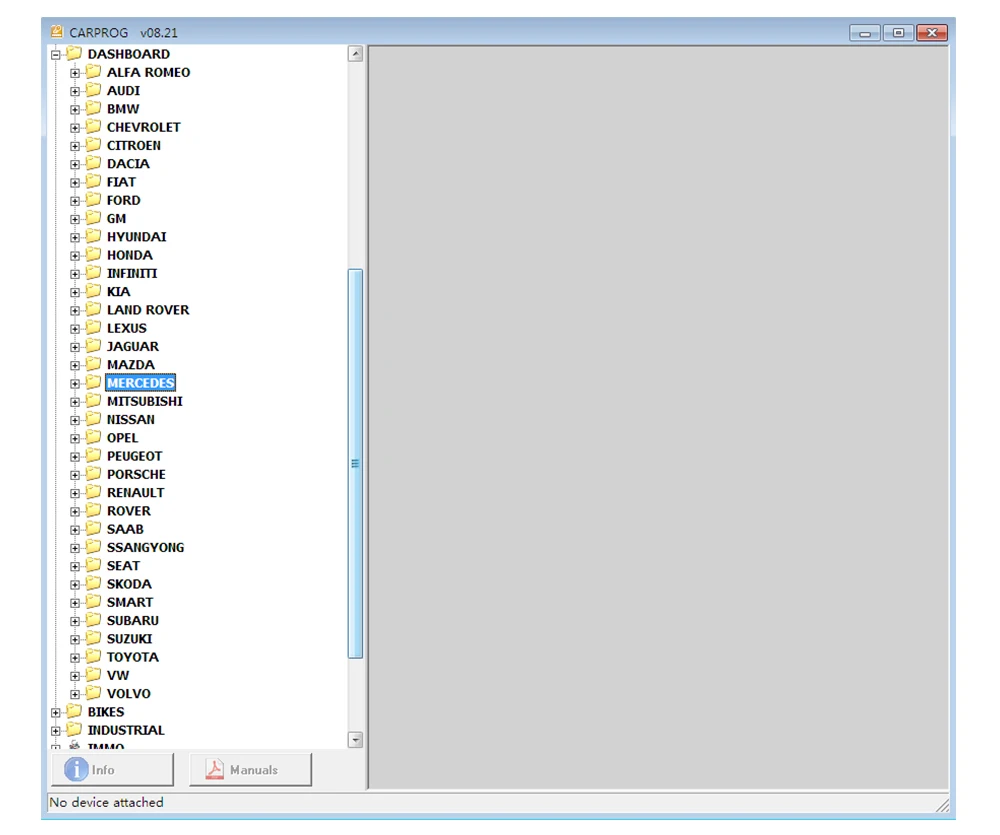Click the ROVER folder icon

[94, 510]
